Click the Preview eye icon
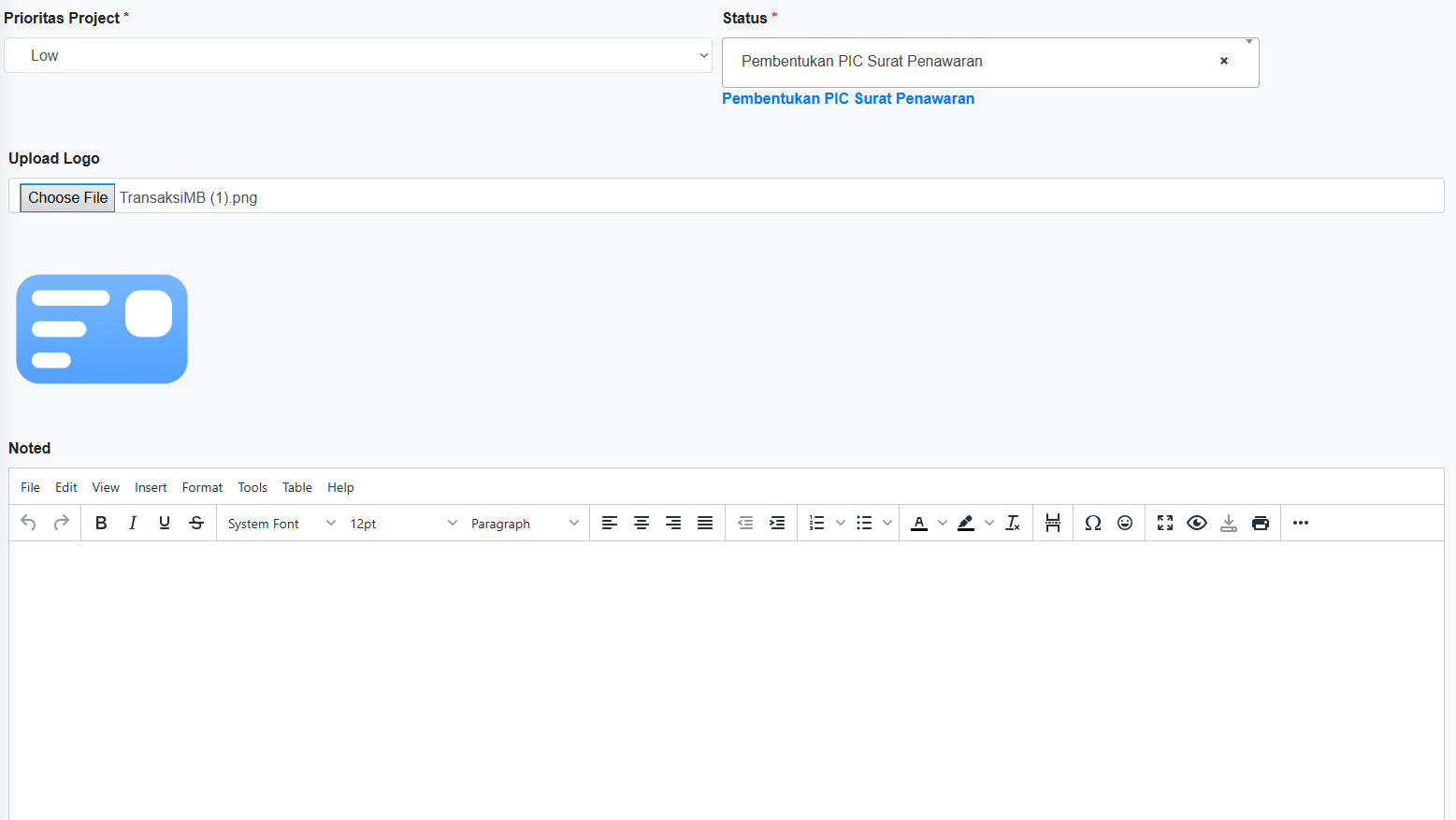 (1196, 523)
